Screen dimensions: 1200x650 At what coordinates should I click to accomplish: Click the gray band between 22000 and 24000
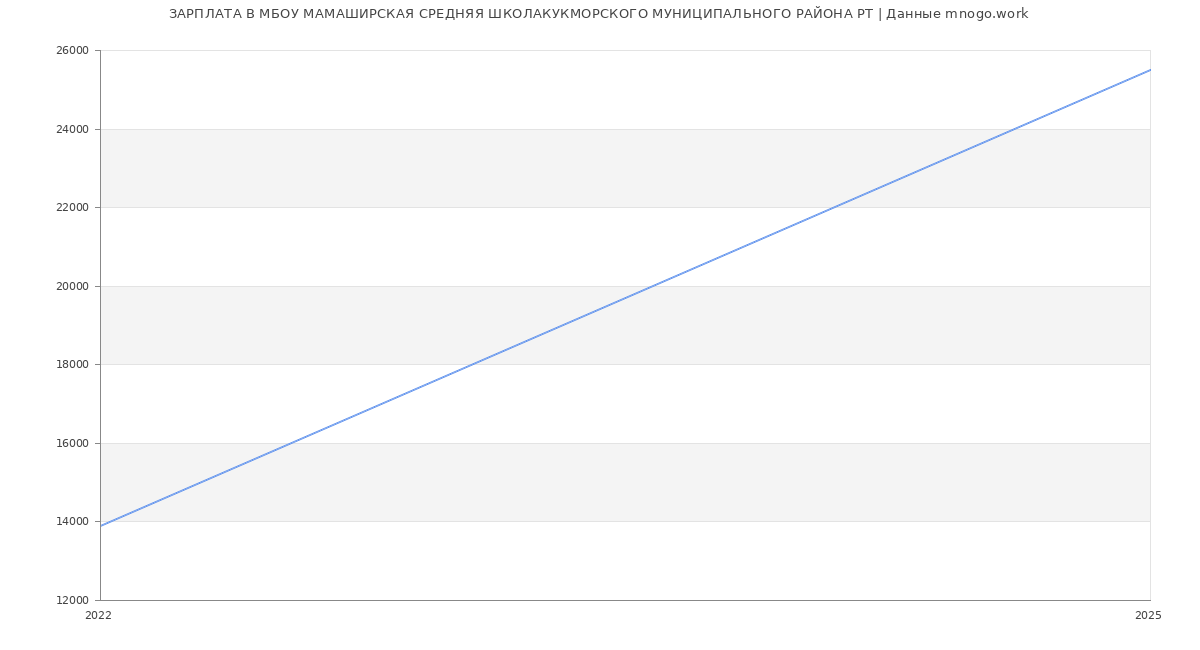[x=400, y=168]
